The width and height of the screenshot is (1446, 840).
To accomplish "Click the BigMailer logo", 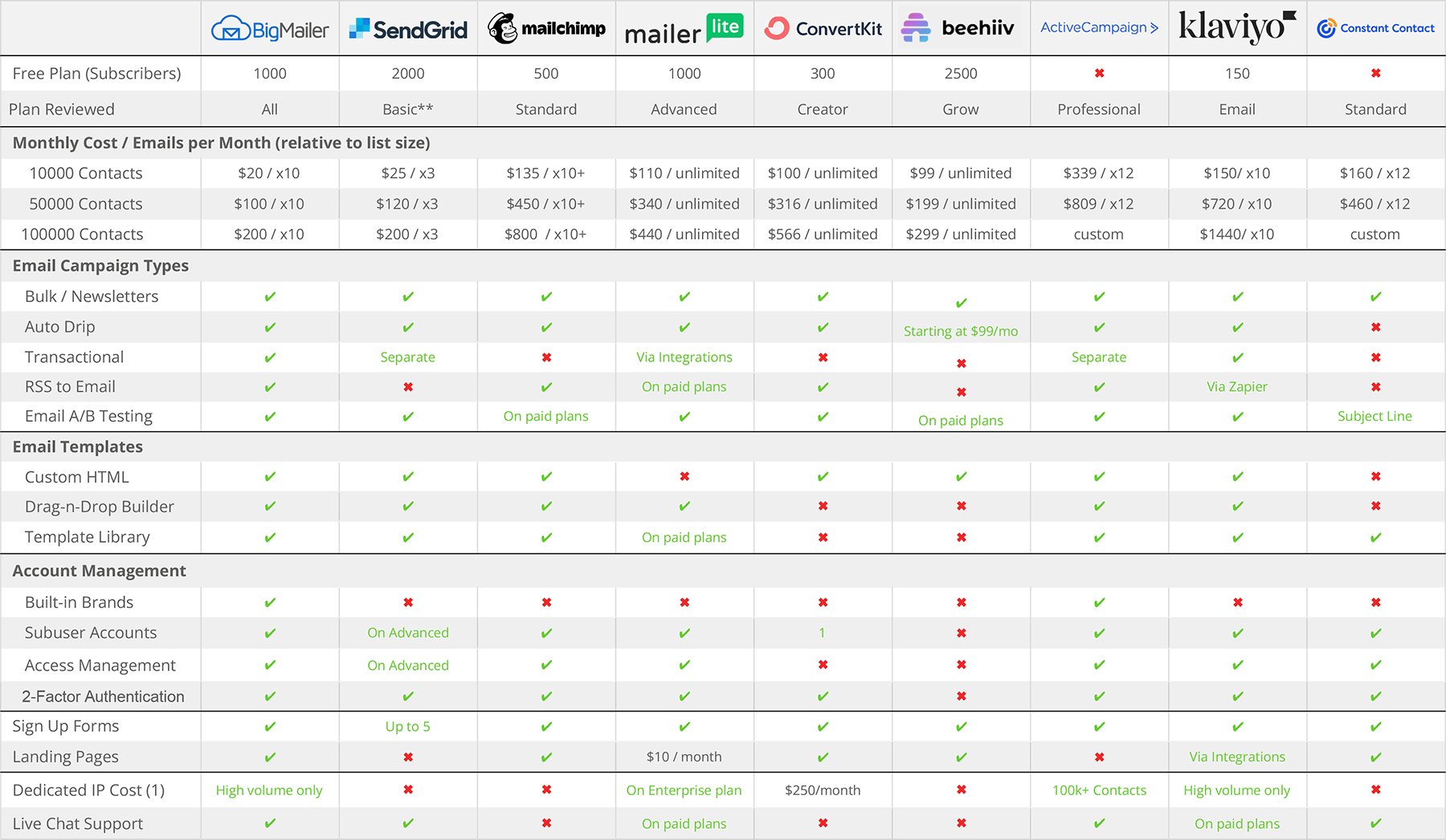I will click(x=270, y=30).
